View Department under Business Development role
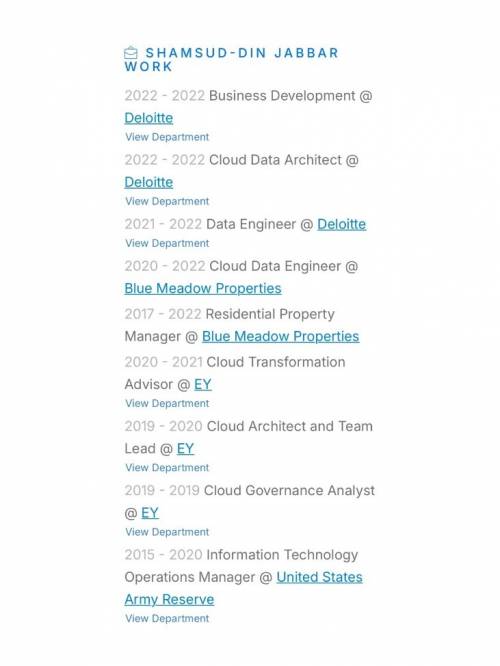The width and height of the screenshot is (500, 666). tap(167, 137)
